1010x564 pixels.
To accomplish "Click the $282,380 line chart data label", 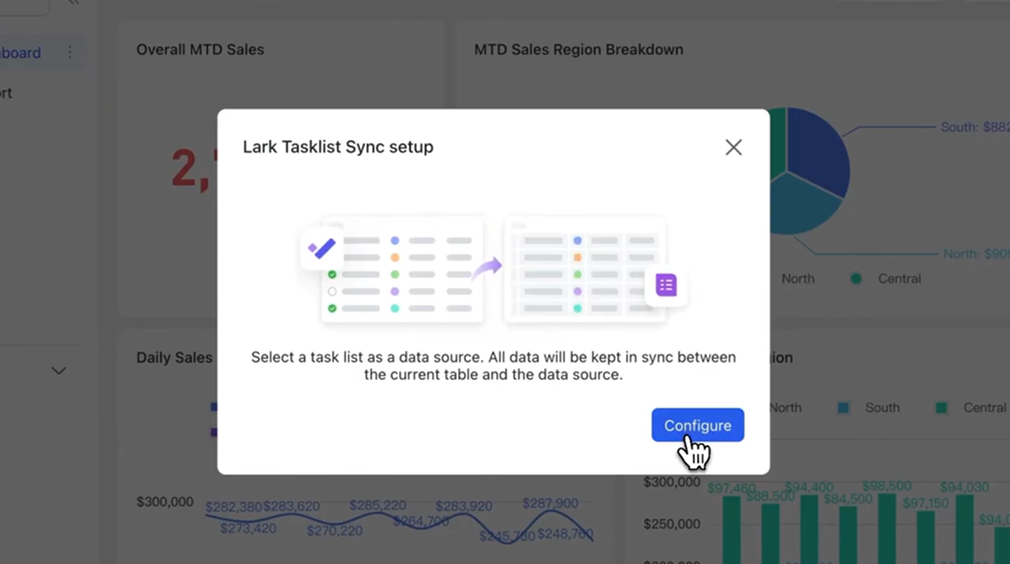I will tap(233, 507).
